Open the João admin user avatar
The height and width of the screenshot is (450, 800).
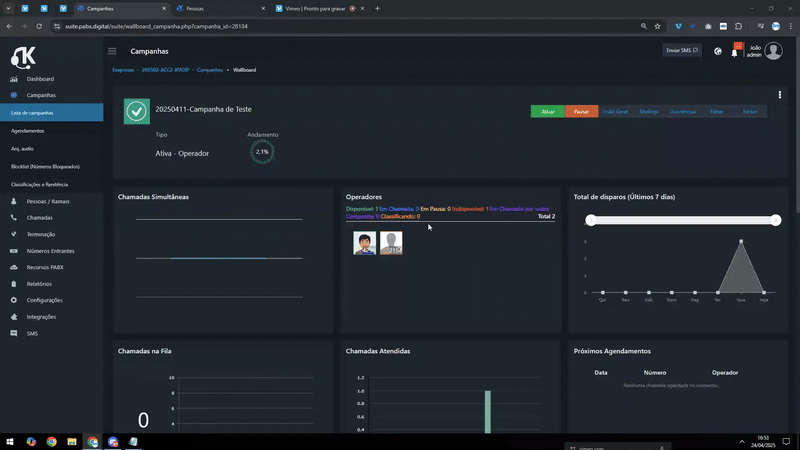click(773, 51)
